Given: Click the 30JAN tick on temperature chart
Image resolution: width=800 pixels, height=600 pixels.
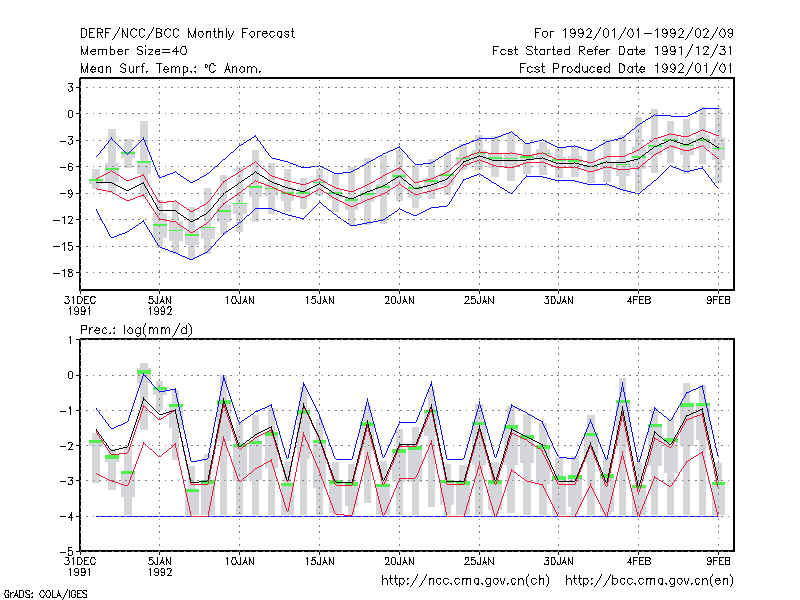Looking at the screenshot, I should [559, 301].
